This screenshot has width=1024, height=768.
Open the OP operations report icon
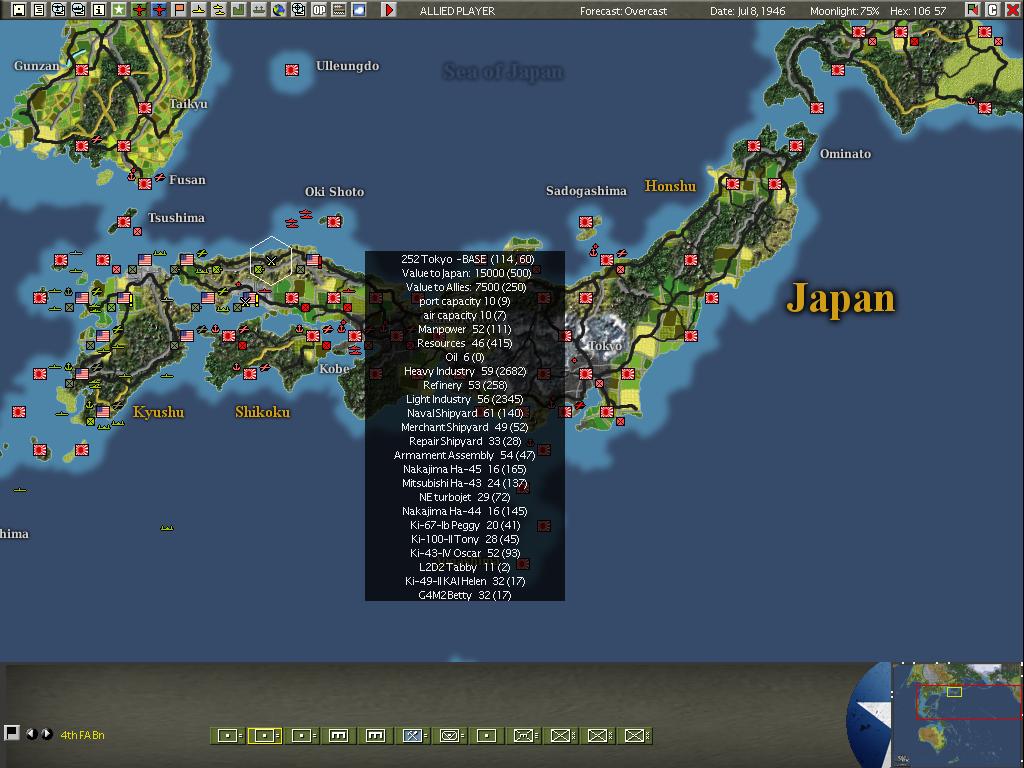pyautogui.click(x=319, y=10)
